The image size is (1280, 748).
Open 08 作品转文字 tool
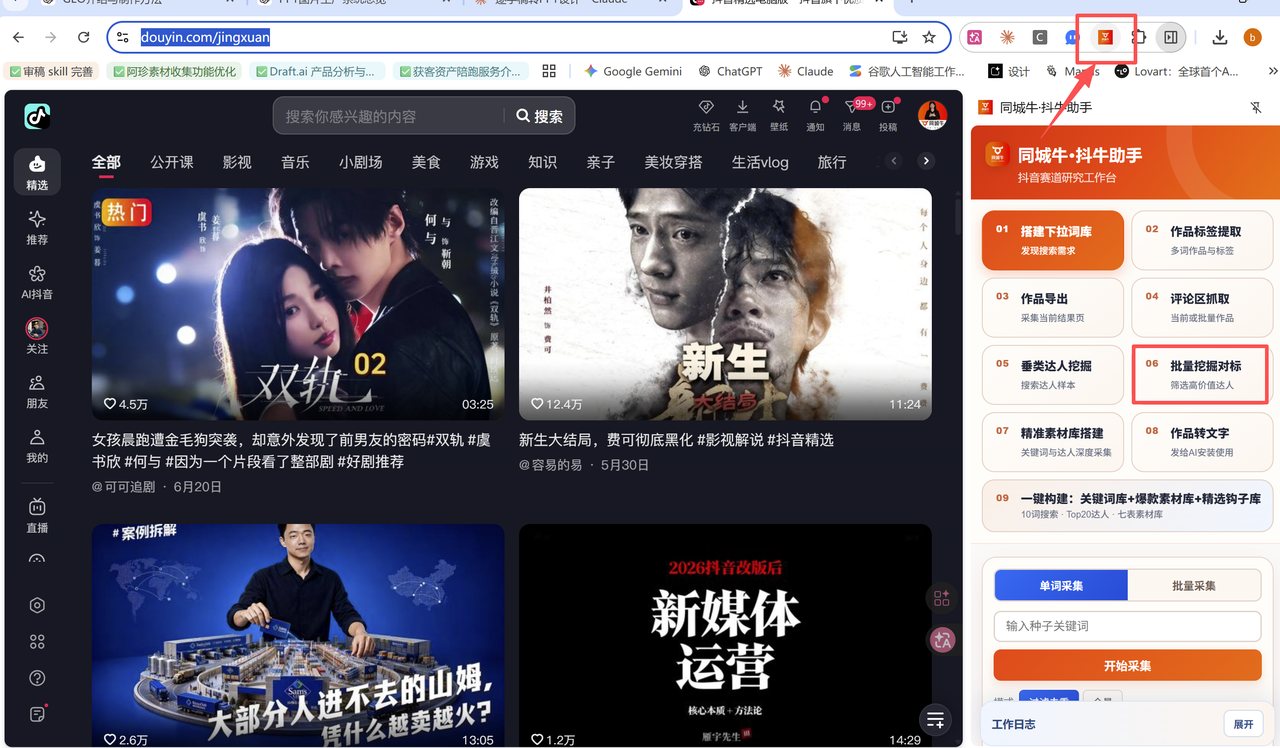click(x=1203, y=441)
